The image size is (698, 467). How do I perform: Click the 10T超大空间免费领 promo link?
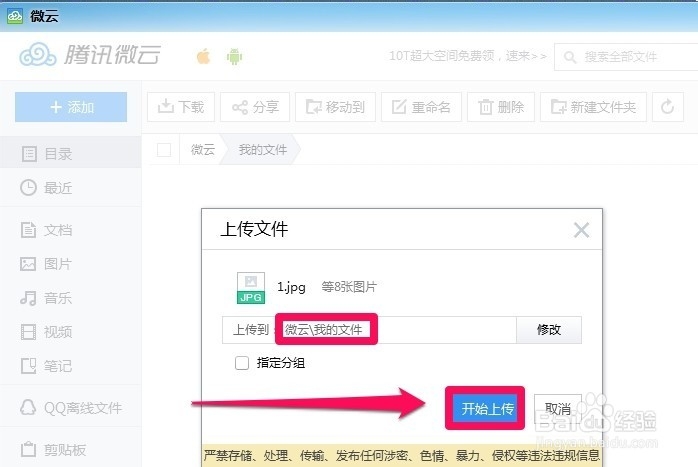(x=467, y=56)
